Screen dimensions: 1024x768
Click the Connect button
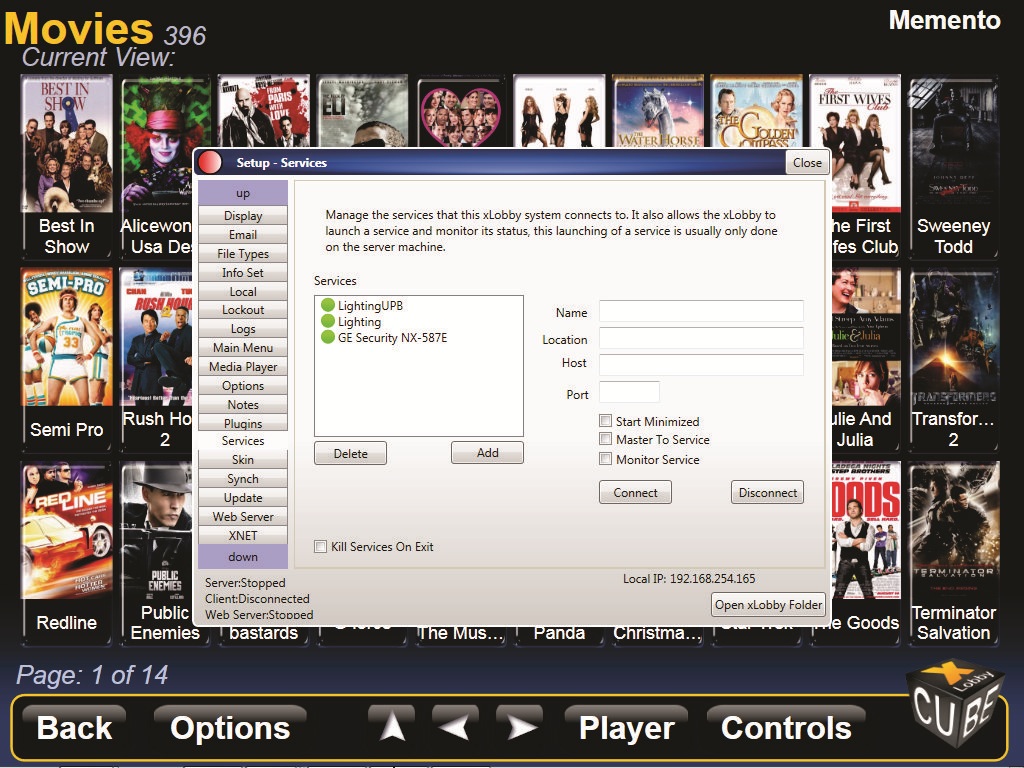click(x=635, y=492)
